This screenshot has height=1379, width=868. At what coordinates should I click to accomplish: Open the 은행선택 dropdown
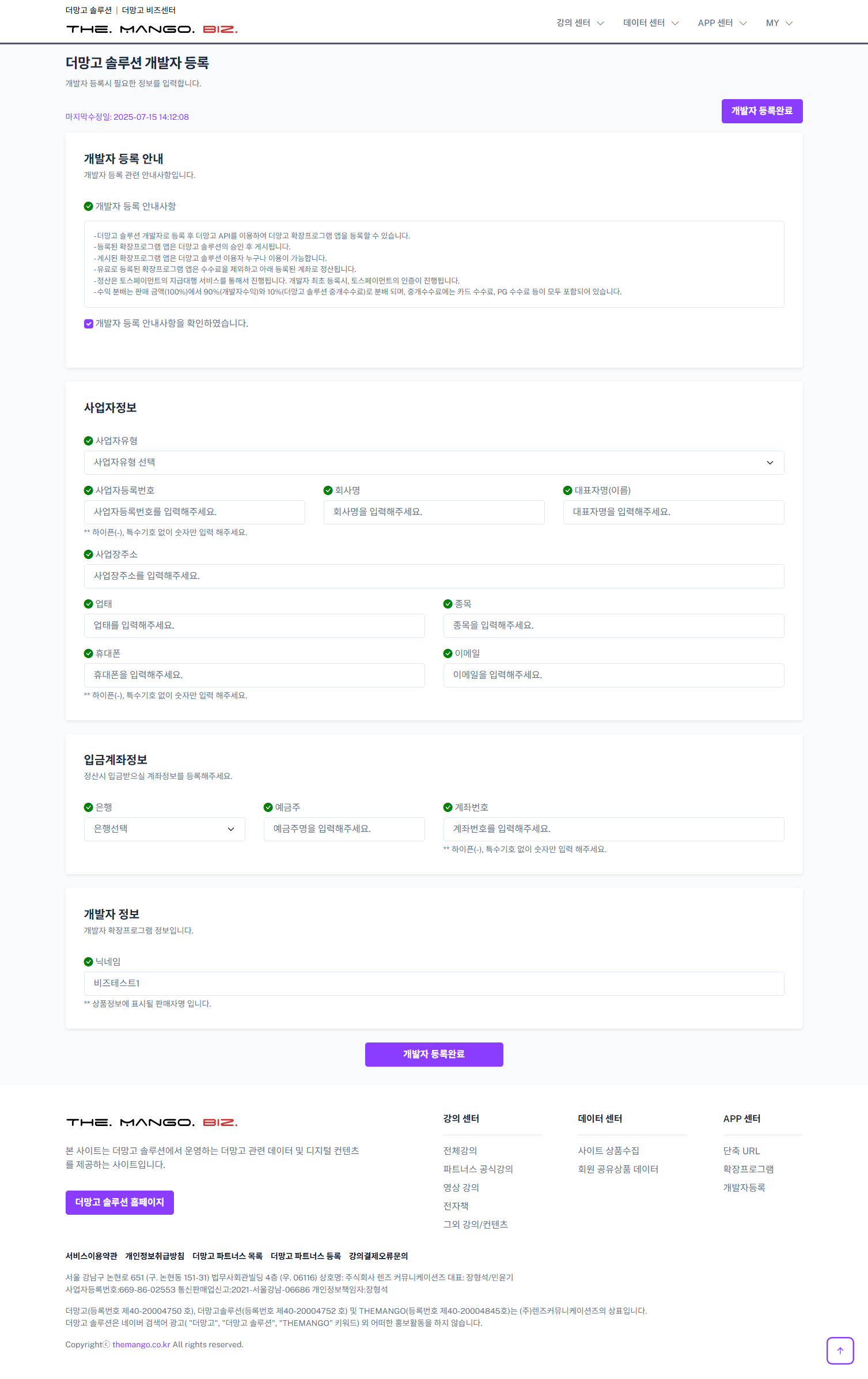coord(164,829)
